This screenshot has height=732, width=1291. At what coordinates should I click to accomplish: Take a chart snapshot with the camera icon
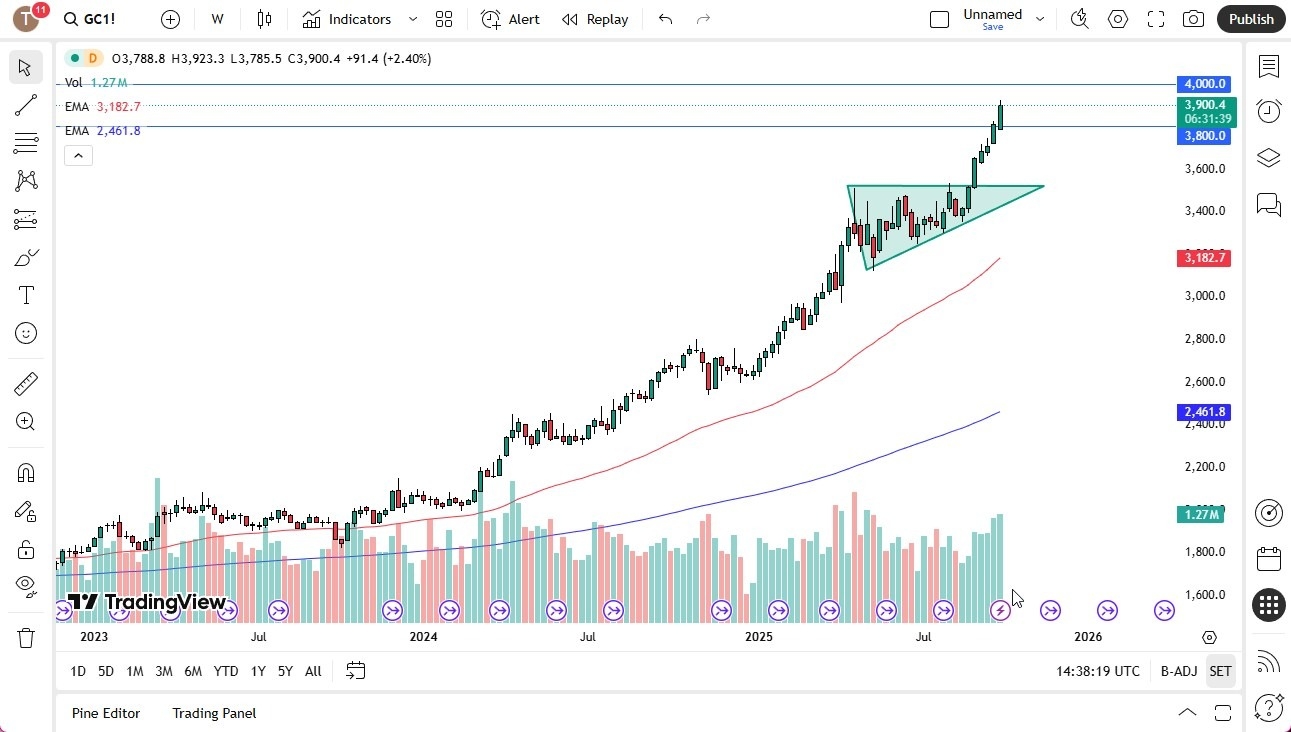[1193, 19]
